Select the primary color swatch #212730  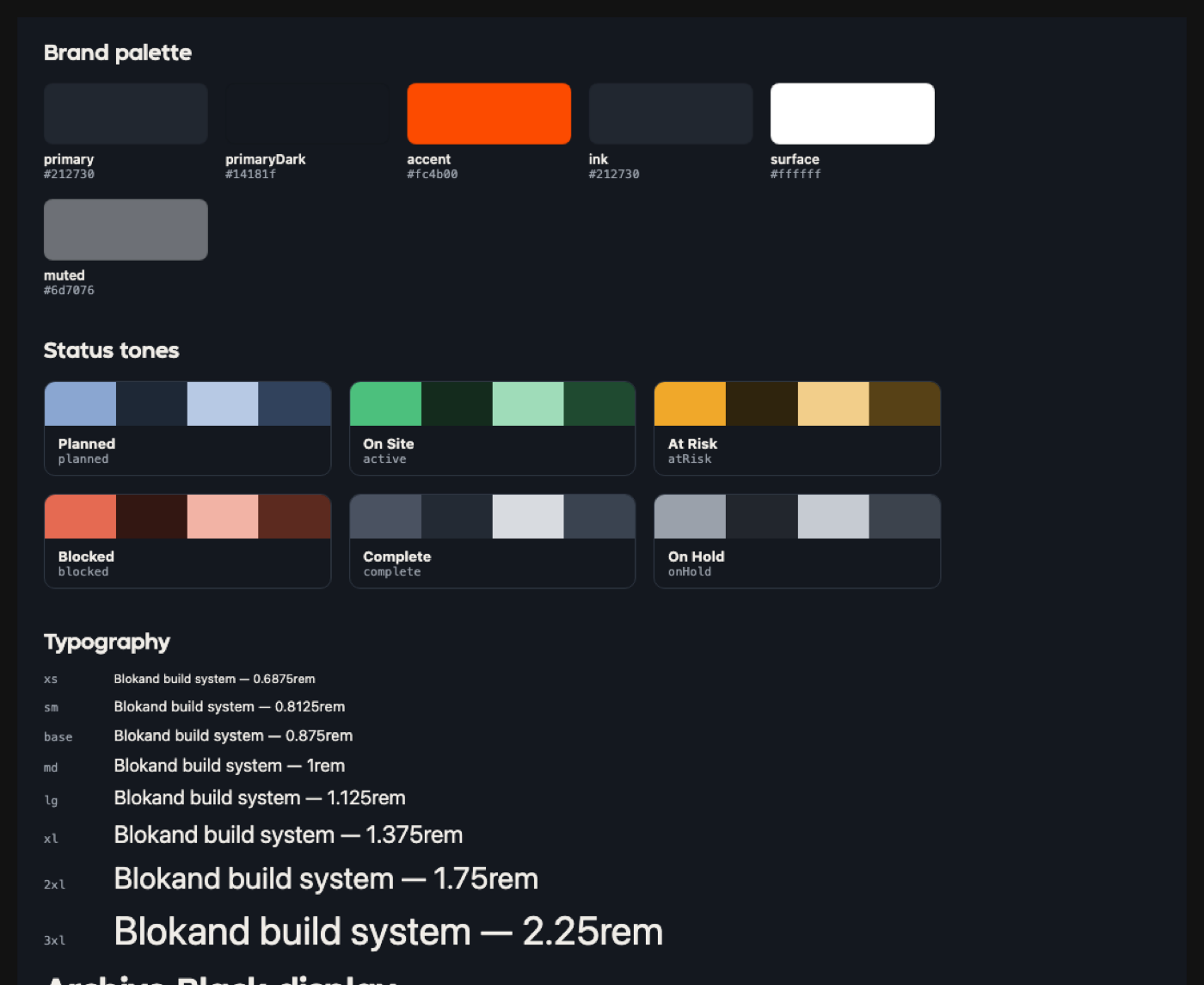coord(126,114)
